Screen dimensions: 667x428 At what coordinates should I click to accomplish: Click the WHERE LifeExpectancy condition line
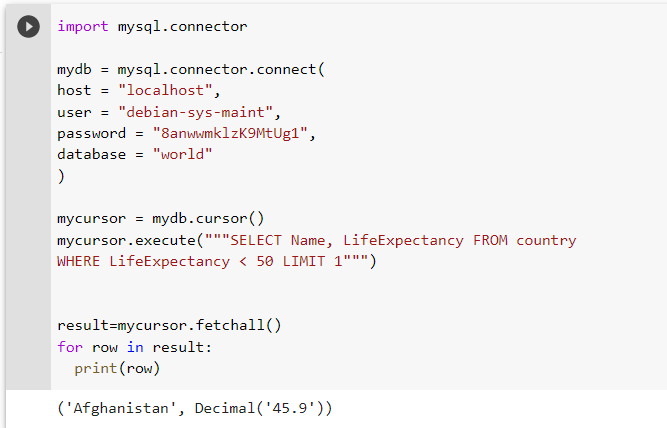pyautogui.click(x=217, y=261)
